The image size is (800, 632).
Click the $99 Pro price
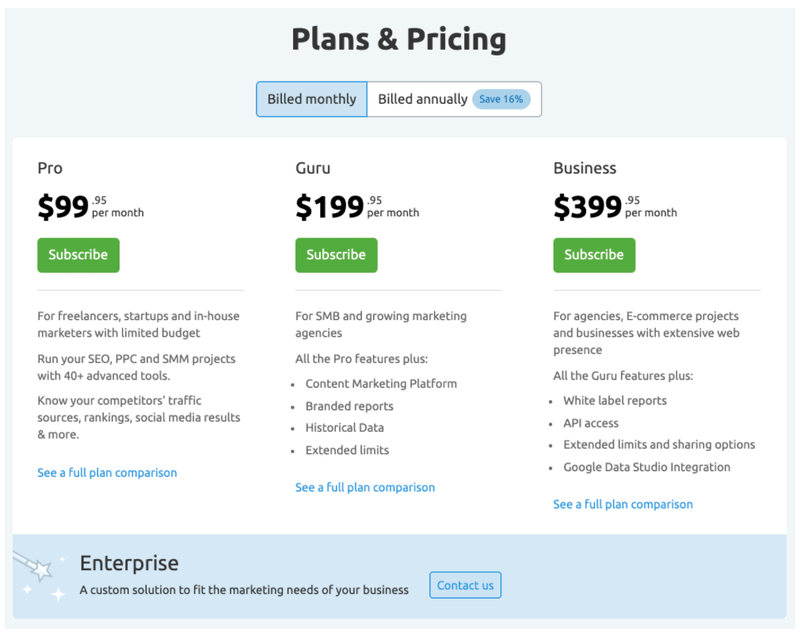coord(64,207)
